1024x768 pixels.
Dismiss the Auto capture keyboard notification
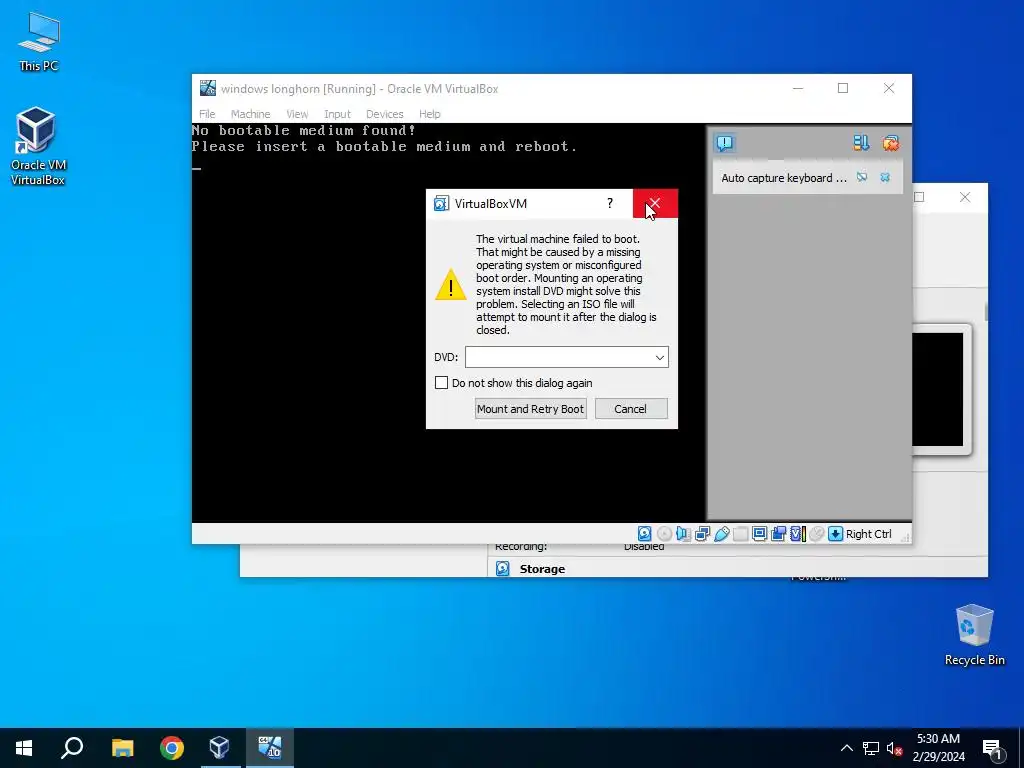[x=885, y=177]
